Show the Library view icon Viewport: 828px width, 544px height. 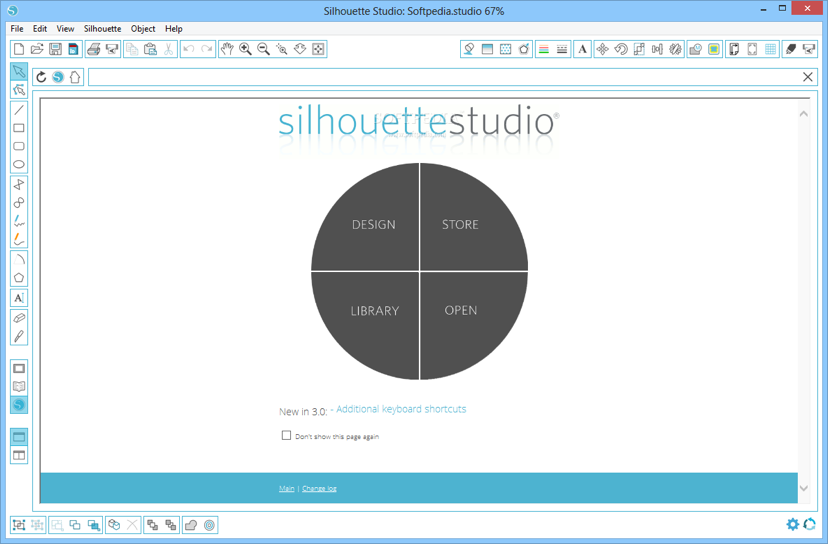pos(19,387)
